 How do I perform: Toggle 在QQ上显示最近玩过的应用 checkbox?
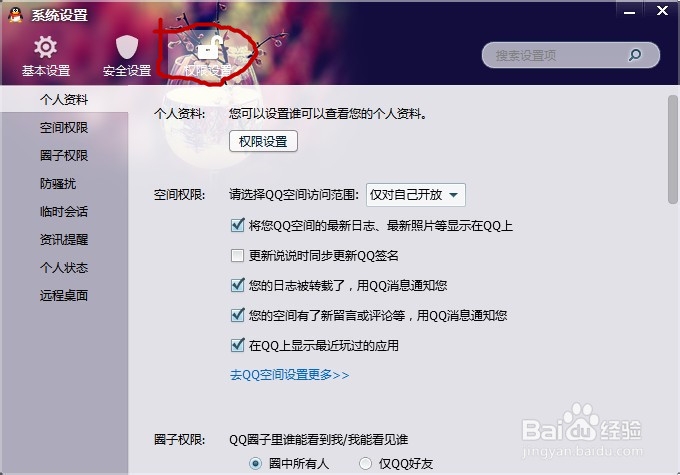point(237,345)
